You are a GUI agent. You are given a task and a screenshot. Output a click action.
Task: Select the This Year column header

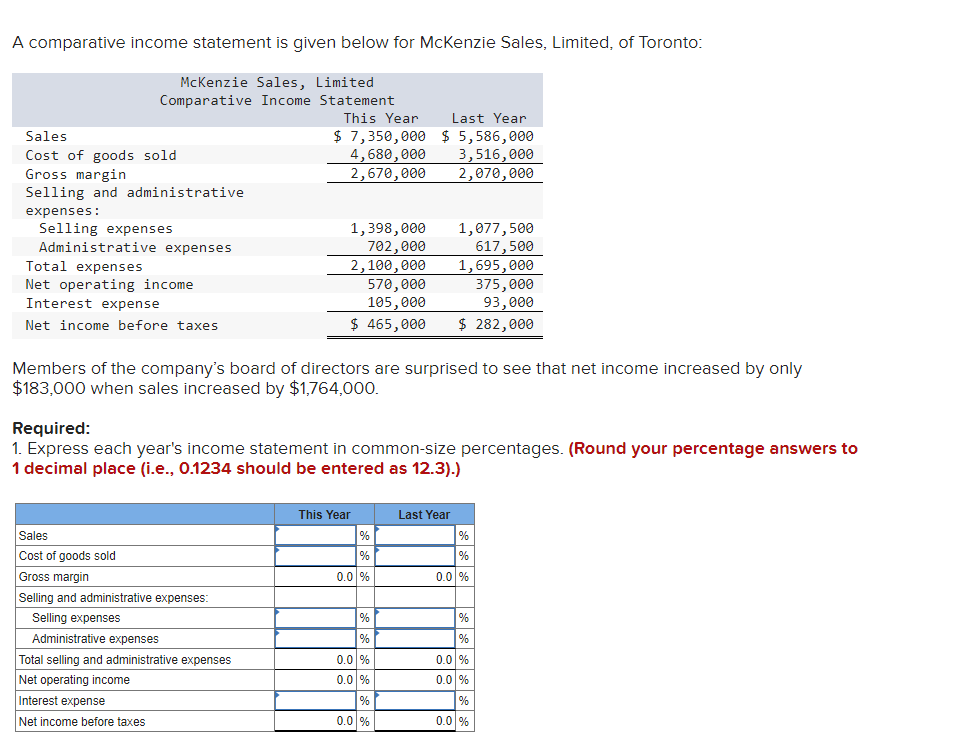(323, 514)
